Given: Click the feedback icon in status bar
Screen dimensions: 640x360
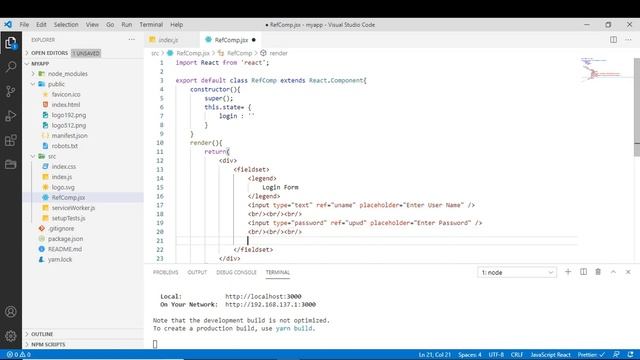Looking at the screenshot, I should (616, 354).
